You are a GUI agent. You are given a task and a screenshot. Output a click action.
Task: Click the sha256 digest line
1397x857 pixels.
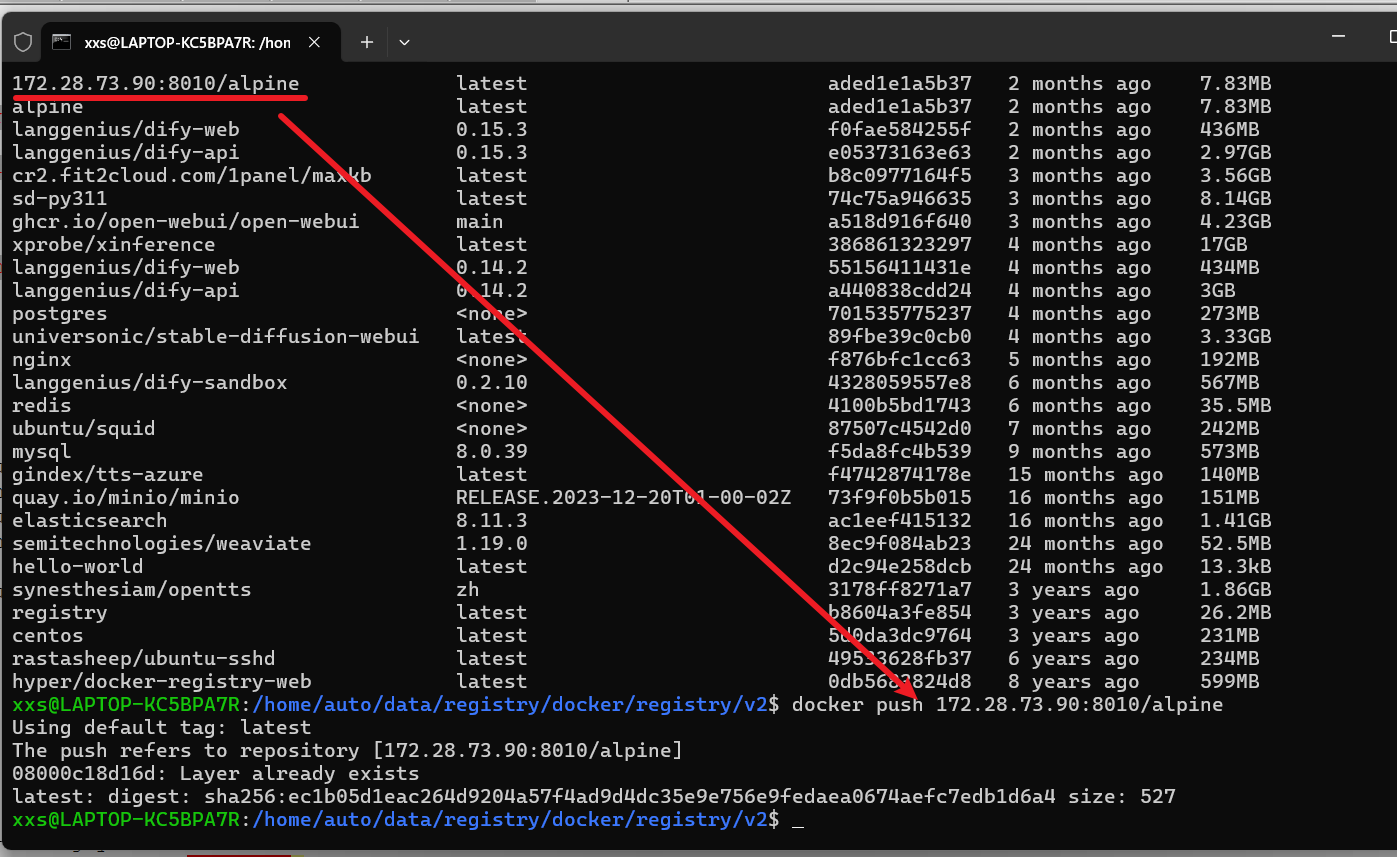point(593,797)
